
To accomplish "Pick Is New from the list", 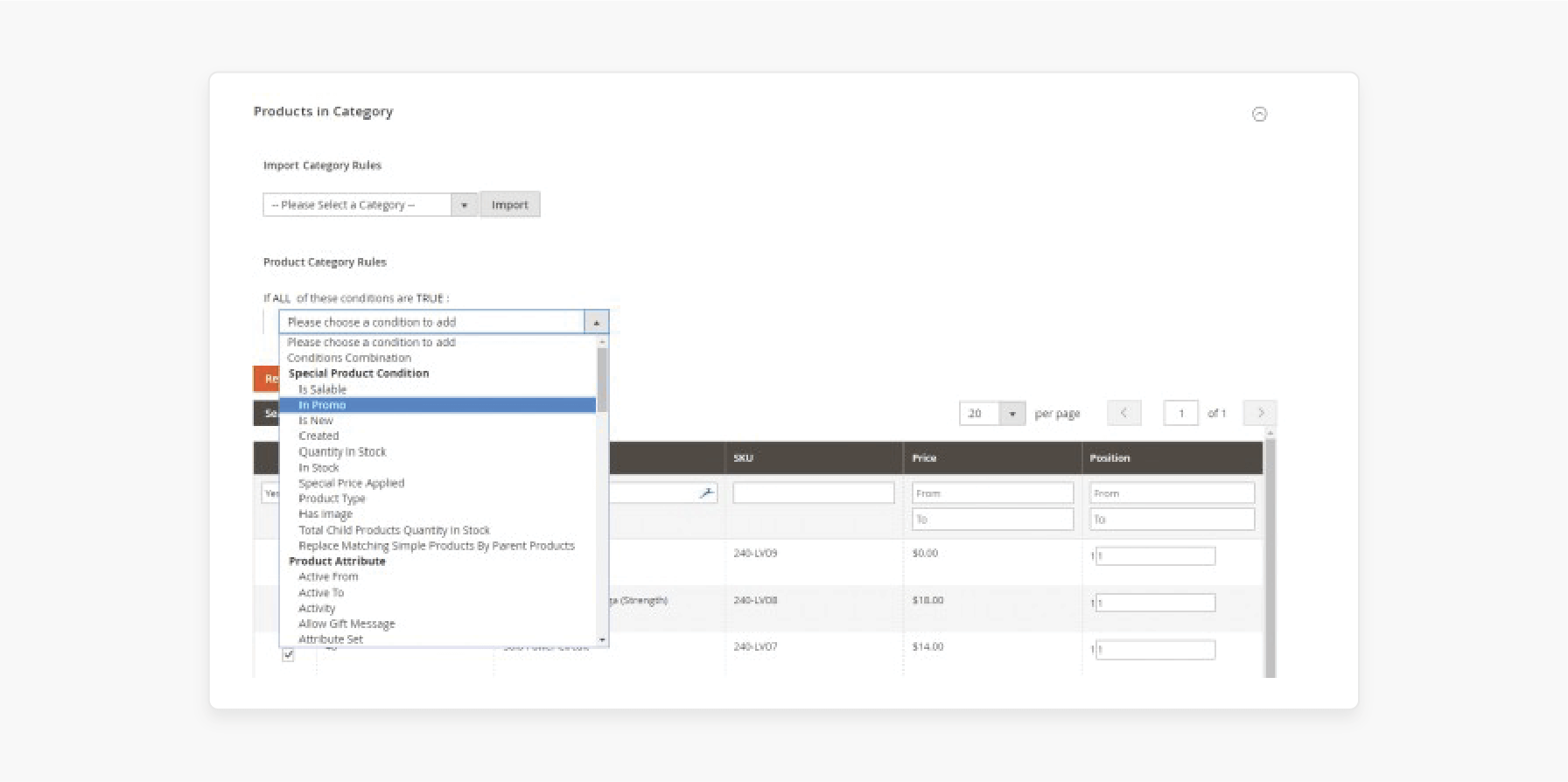I will [x=316, y=421].
